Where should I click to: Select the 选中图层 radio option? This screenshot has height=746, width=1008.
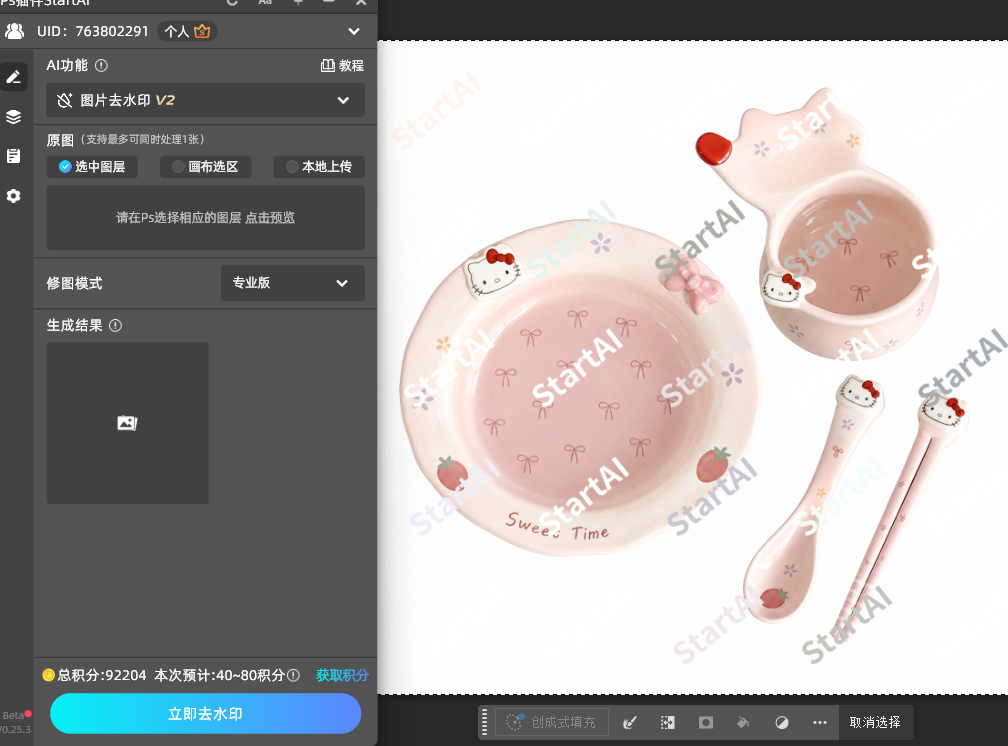pyautogui.click(x=93, y=167)
